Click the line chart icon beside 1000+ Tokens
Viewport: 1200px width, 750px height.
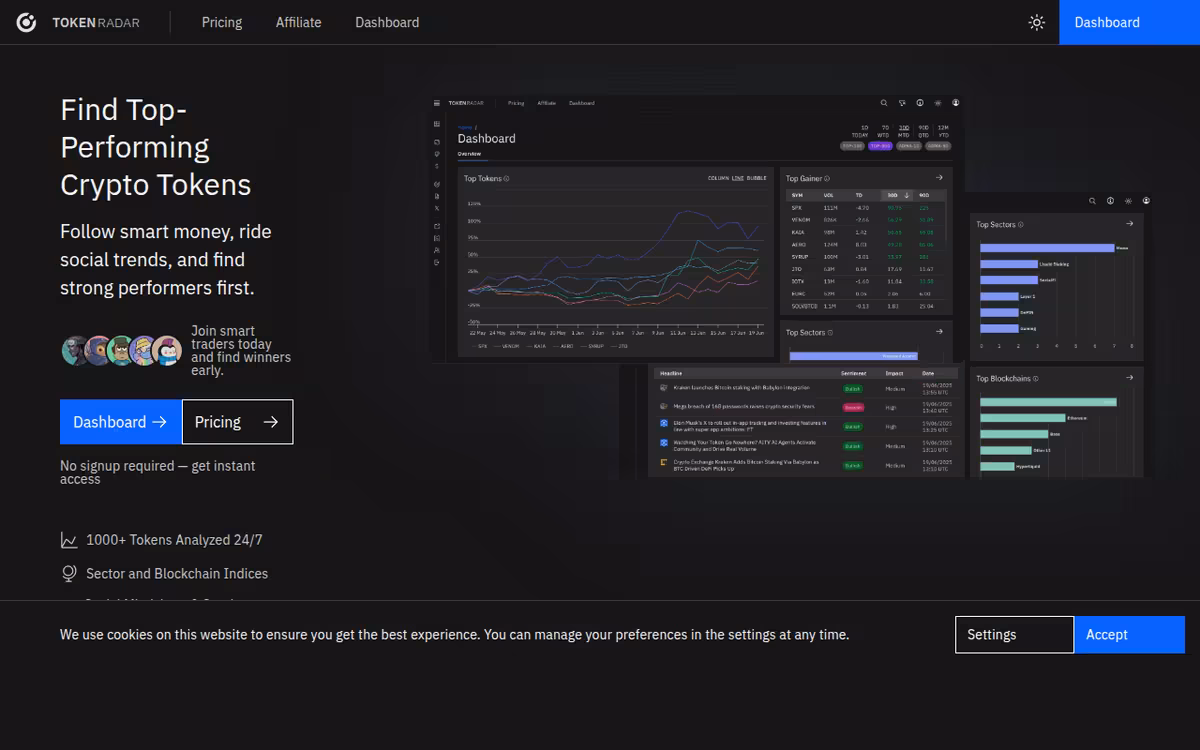[x=69, y=540]
